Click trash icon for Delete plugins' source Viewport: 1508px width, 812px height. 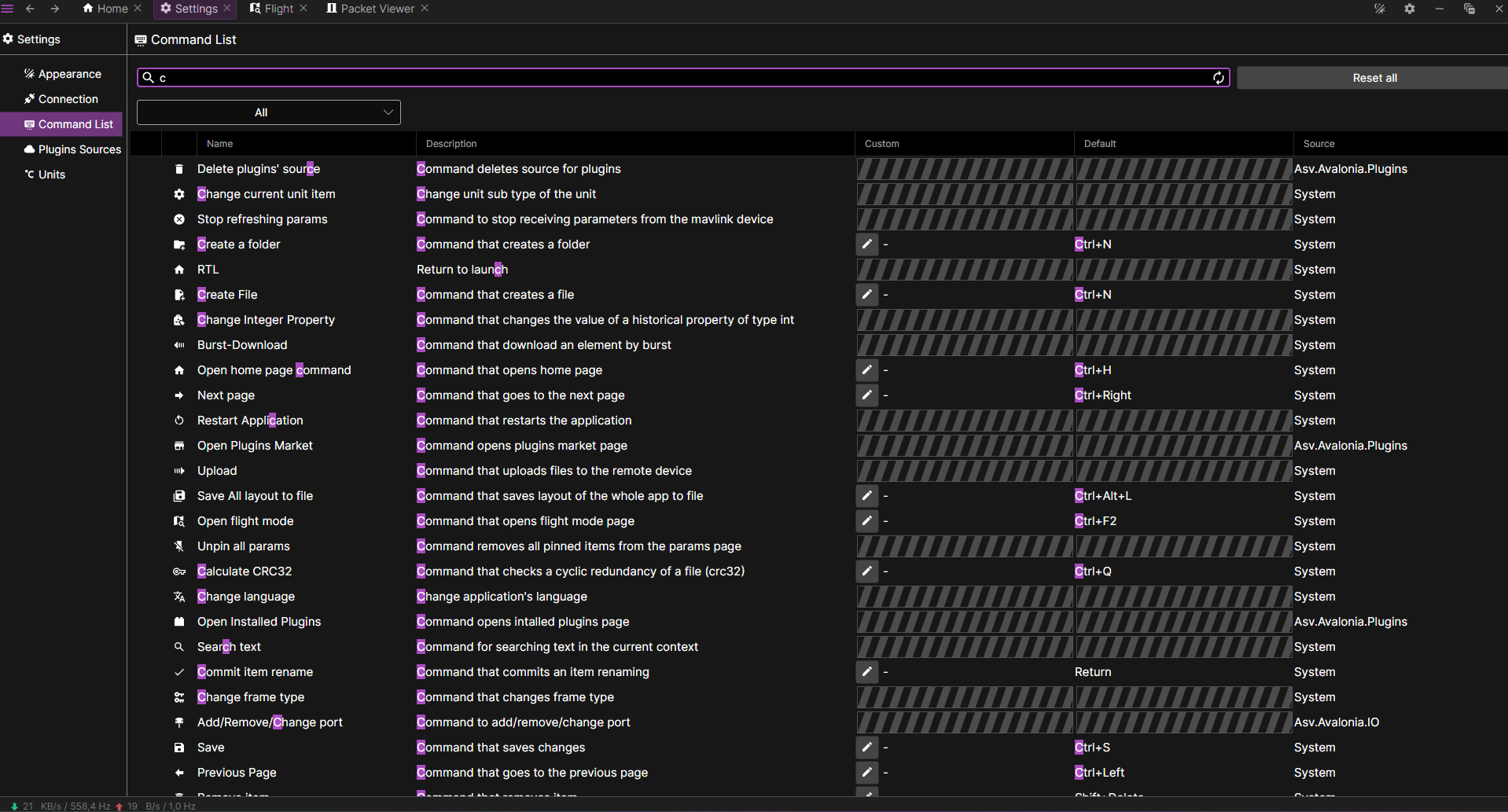pos(179,169)
